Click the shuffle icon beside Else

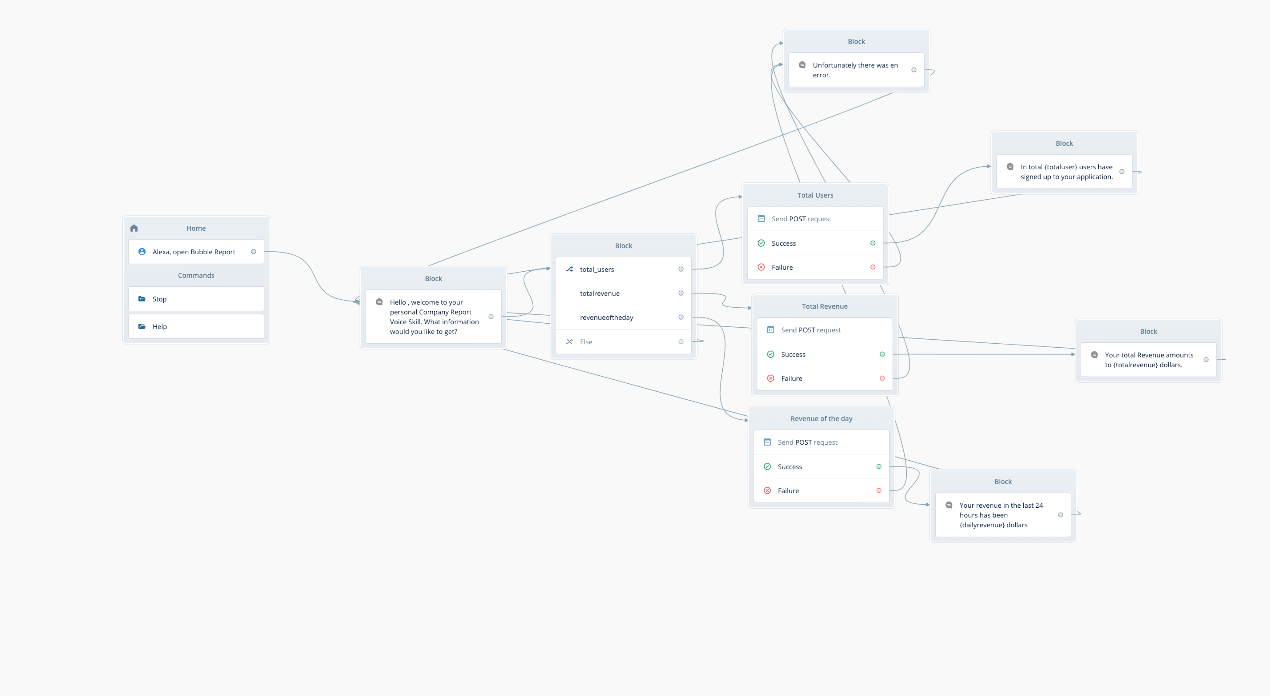[569, 341]
